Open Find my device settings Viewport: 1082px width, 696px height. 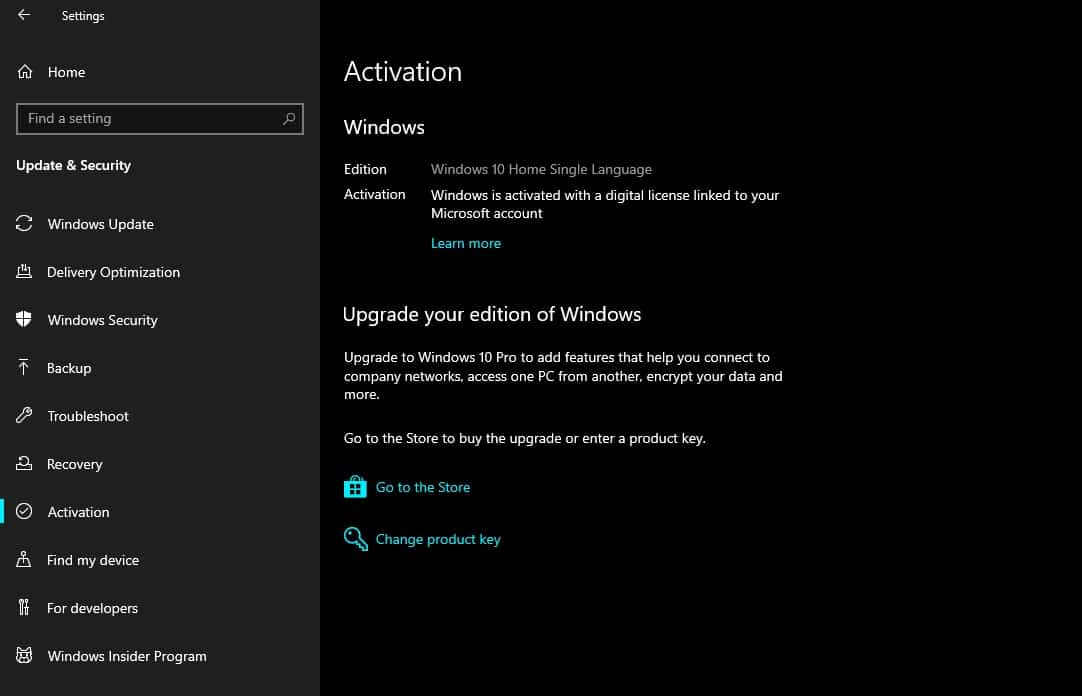[x=93, y=560]
